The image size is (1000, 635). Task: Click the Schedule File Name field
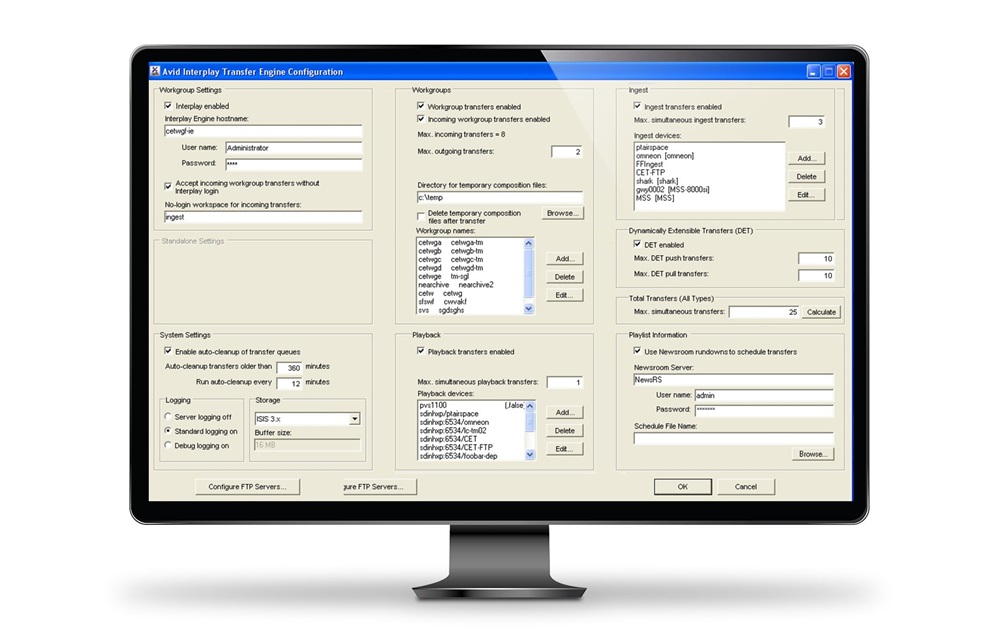(733, 438)
